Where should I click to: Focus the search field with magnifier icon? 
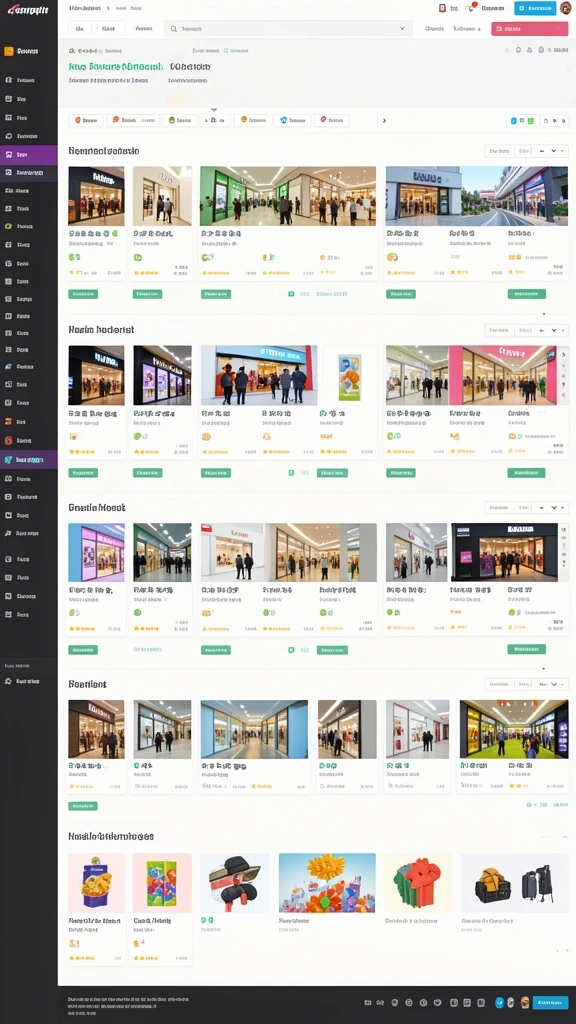tap(288, 29)
